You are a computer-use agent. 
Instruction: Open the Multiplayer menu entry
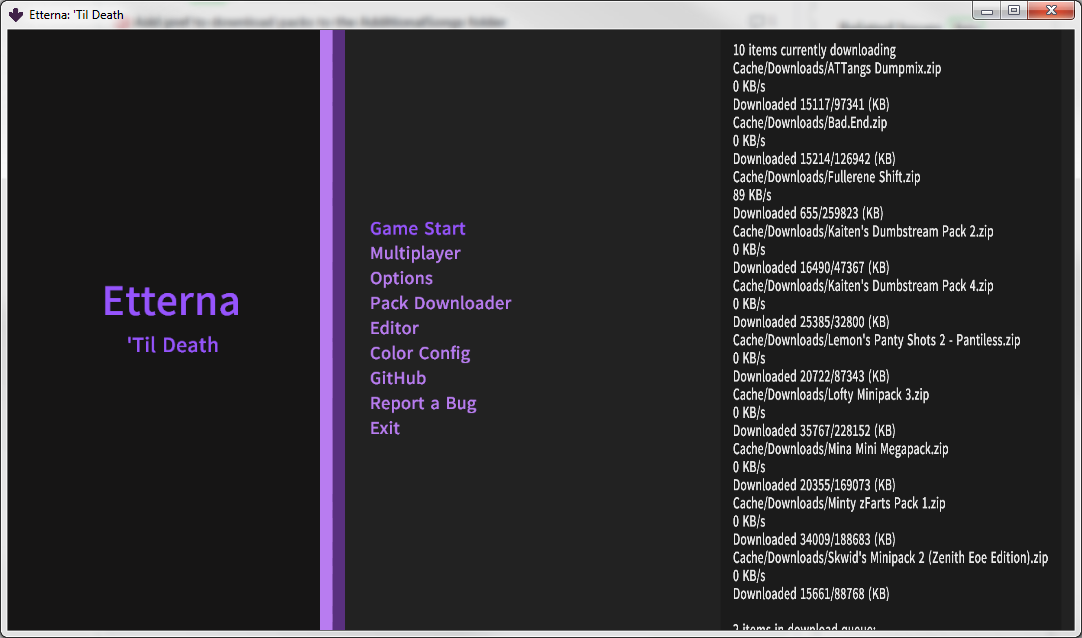click(415, 253)
